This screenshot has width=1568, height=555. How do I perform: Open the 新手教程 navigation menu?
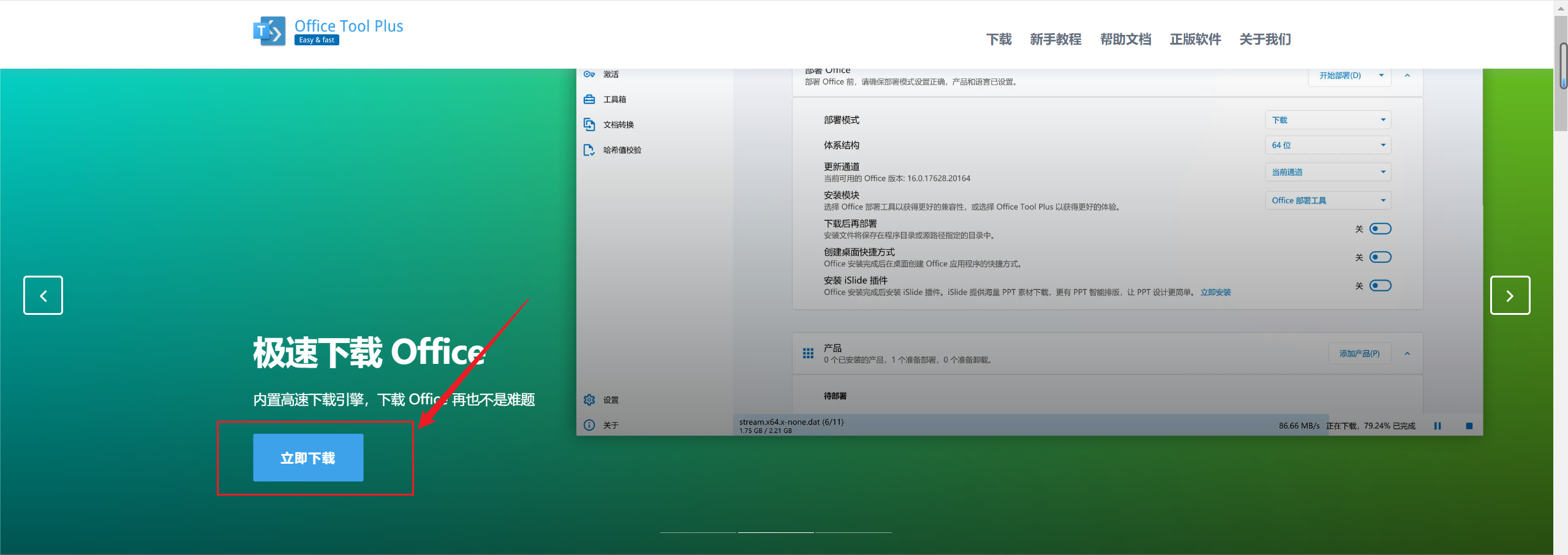click(x=1056, y=39)
